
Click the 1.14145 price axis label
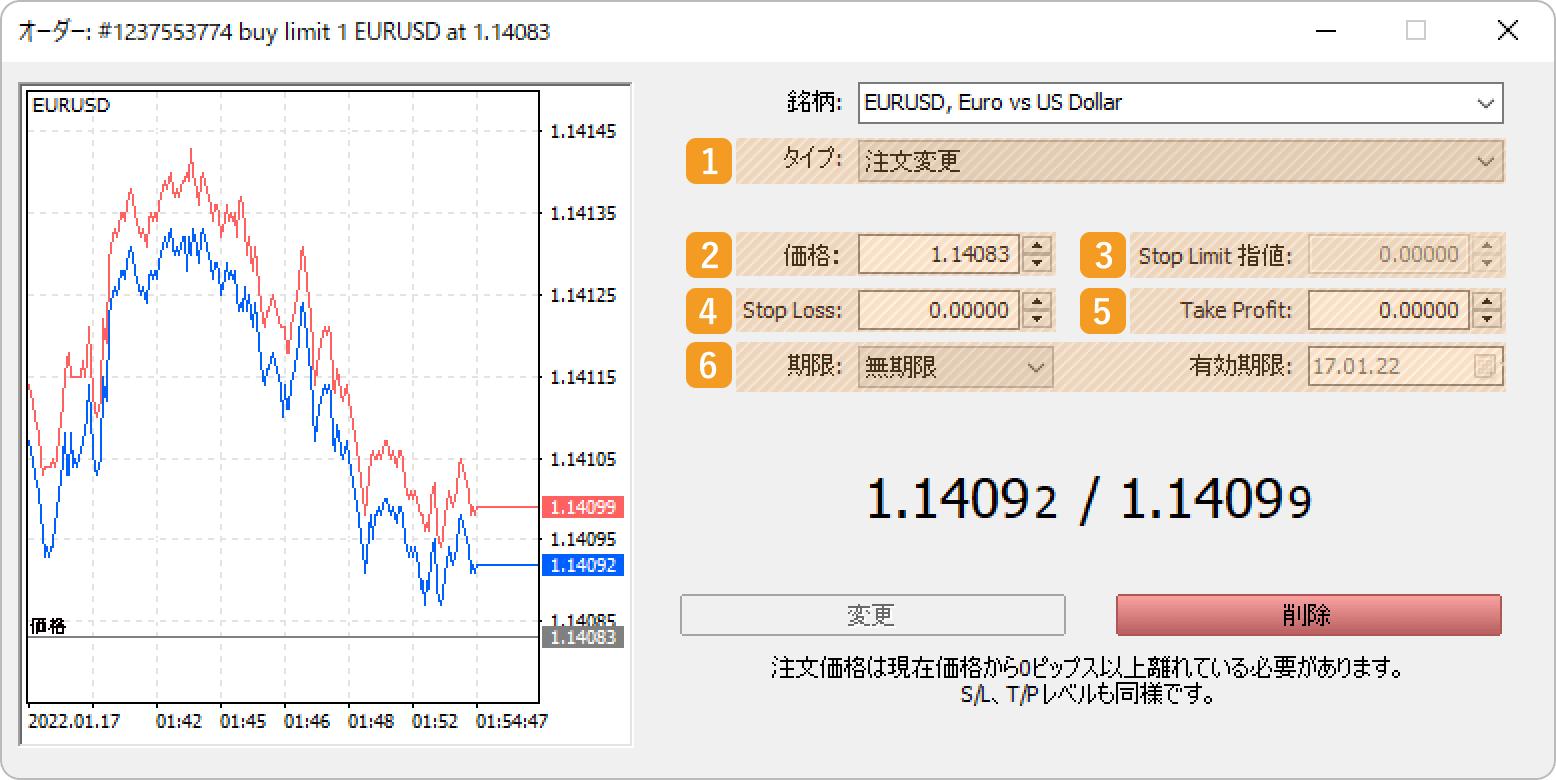pos(583,131)
